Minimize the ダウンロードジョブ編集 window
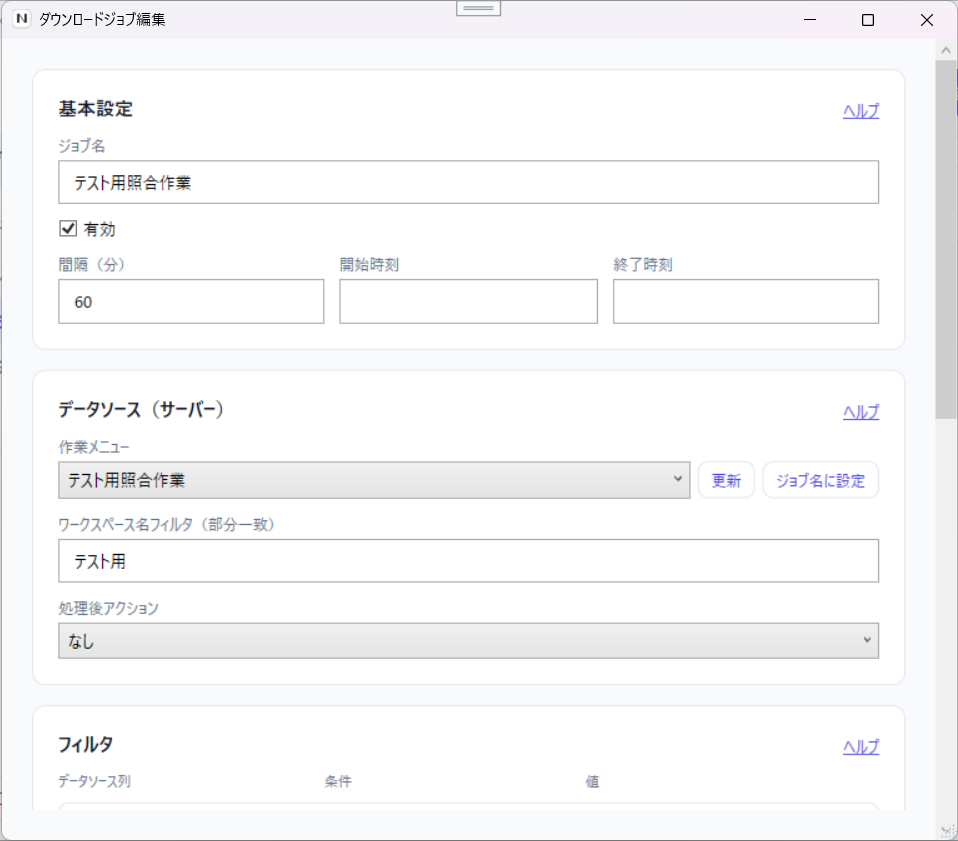 810,20
